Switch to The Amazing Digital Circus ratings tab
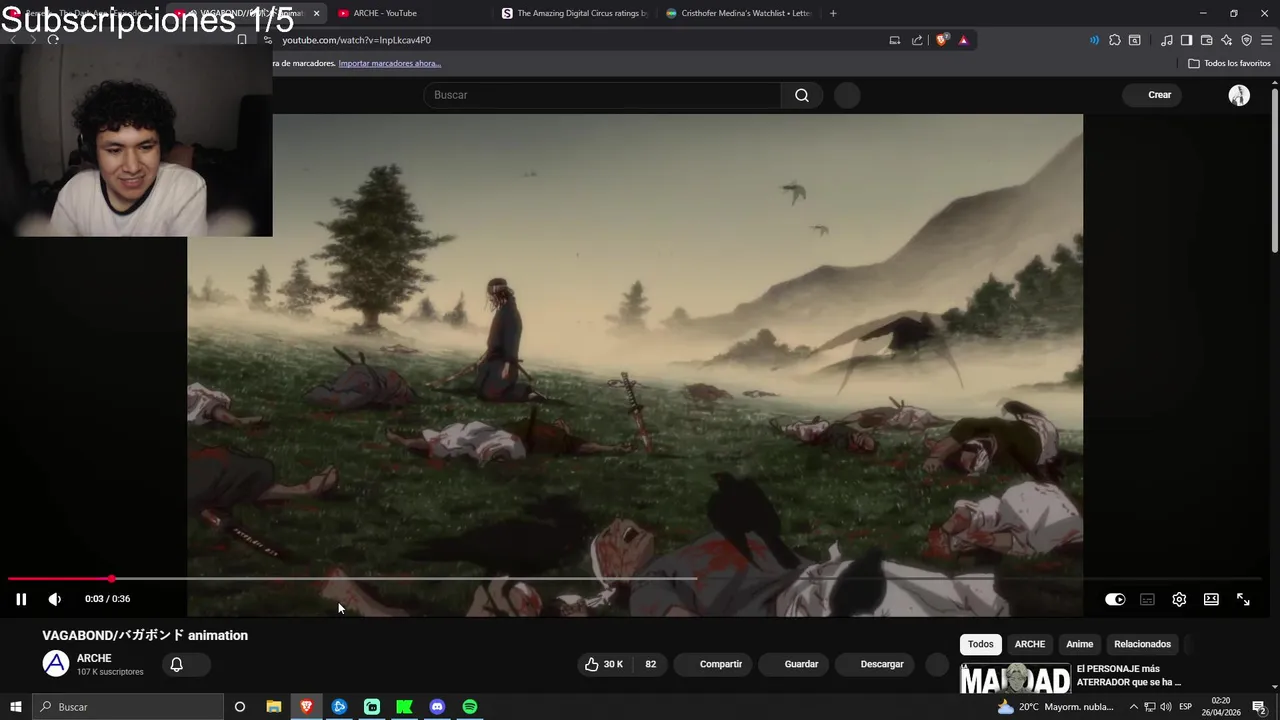The height and width of the screenshot is (720, 1280). point(574,13)
